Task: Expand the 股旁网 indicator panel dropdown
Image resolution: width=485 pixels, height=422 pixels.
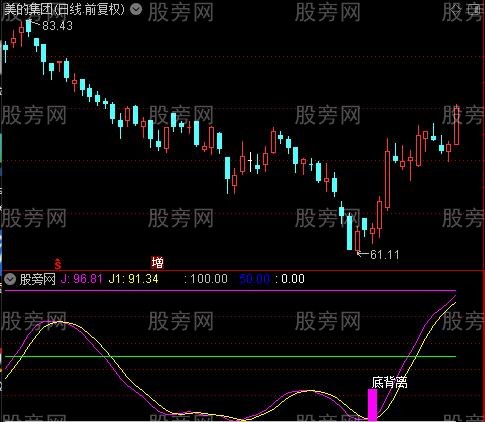Action: (10, 279)
